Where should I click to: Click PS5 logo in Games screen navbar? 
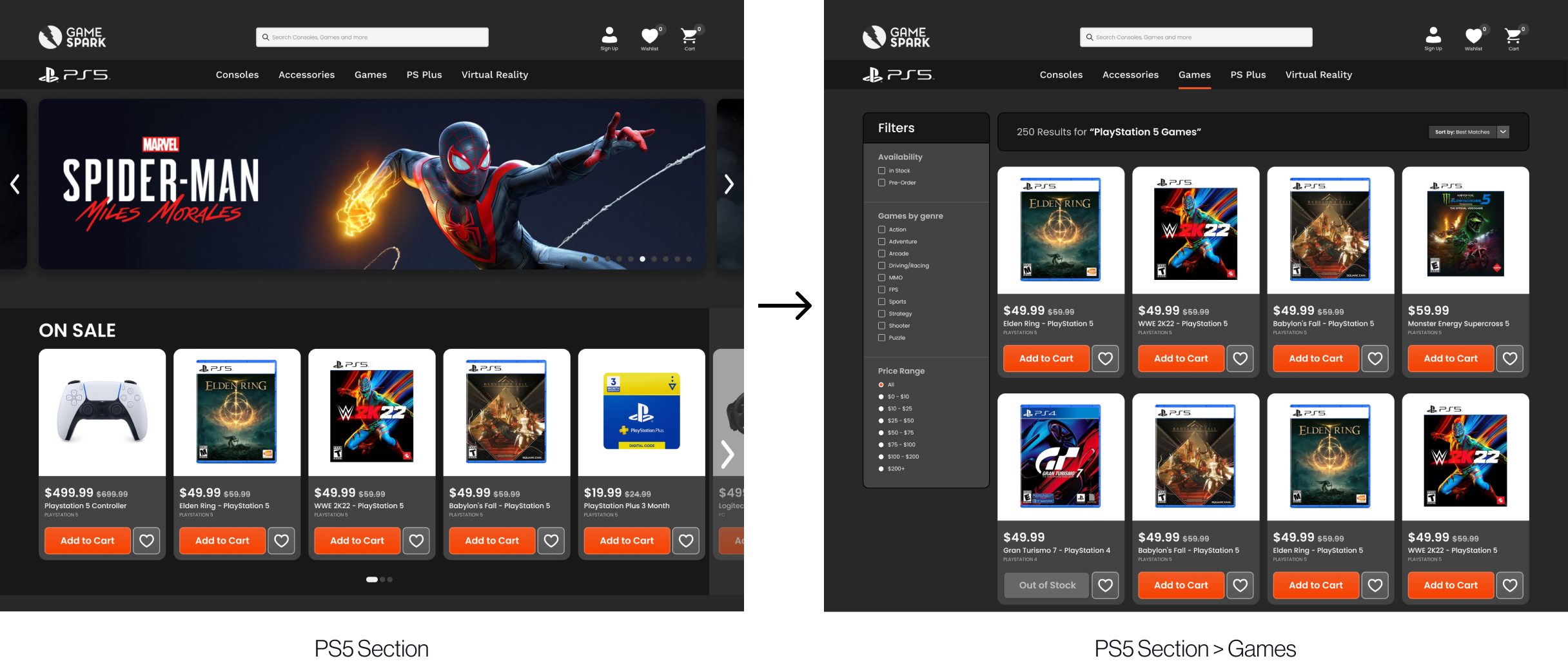pyautogui.click(x=898, y=75)
